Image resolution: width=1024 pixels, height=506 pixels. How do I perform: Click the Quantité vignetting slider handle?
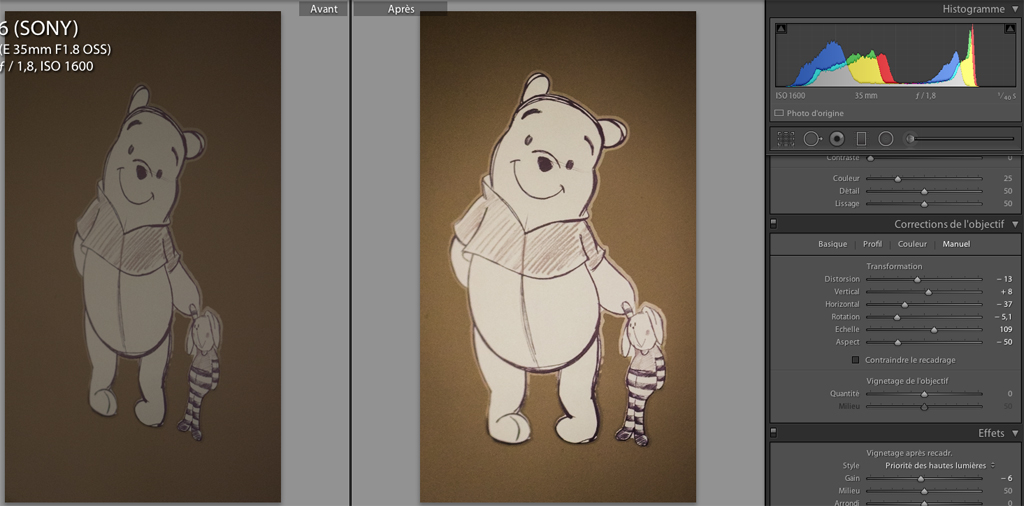coord(924,394)
